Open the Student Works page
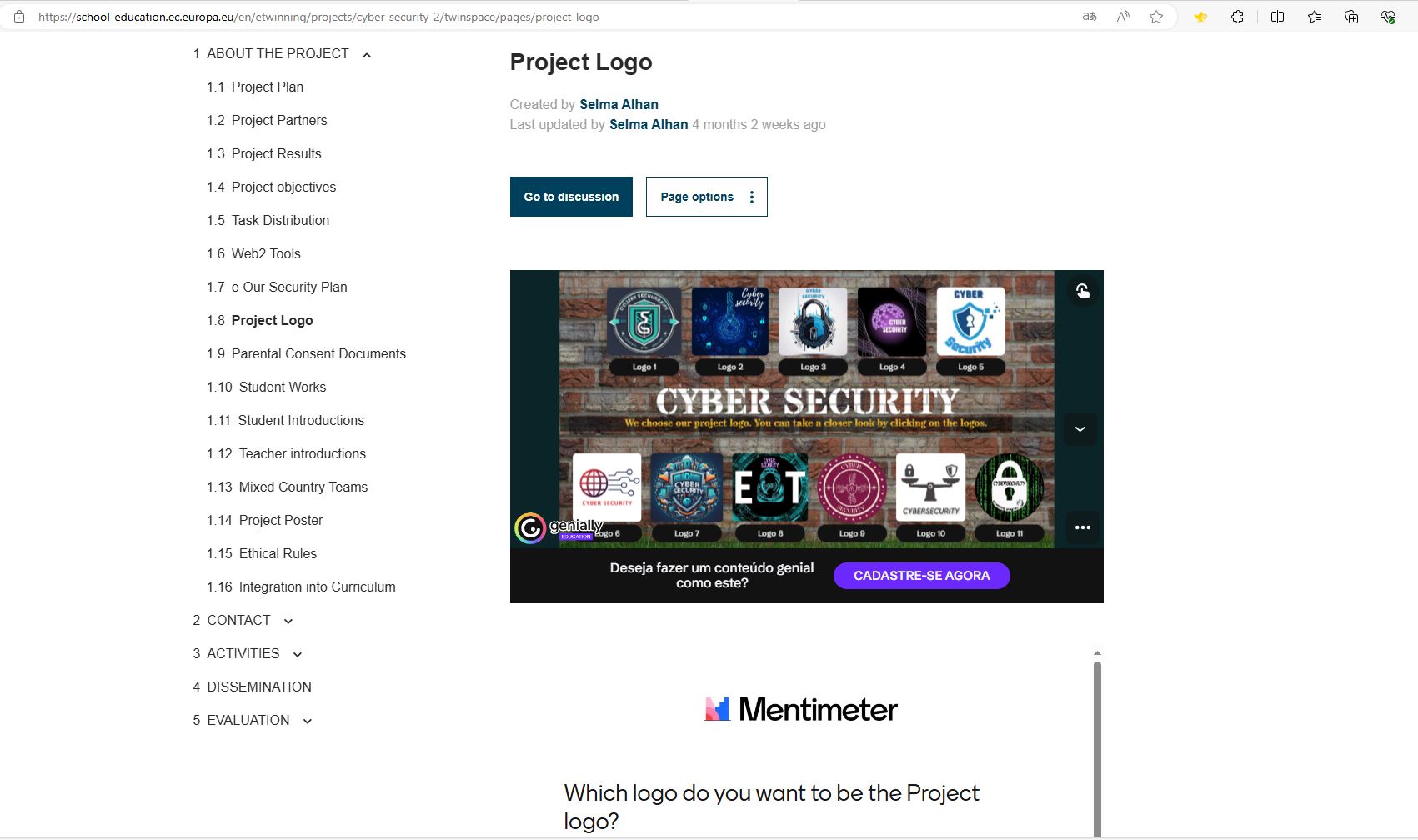 (282, 387)
